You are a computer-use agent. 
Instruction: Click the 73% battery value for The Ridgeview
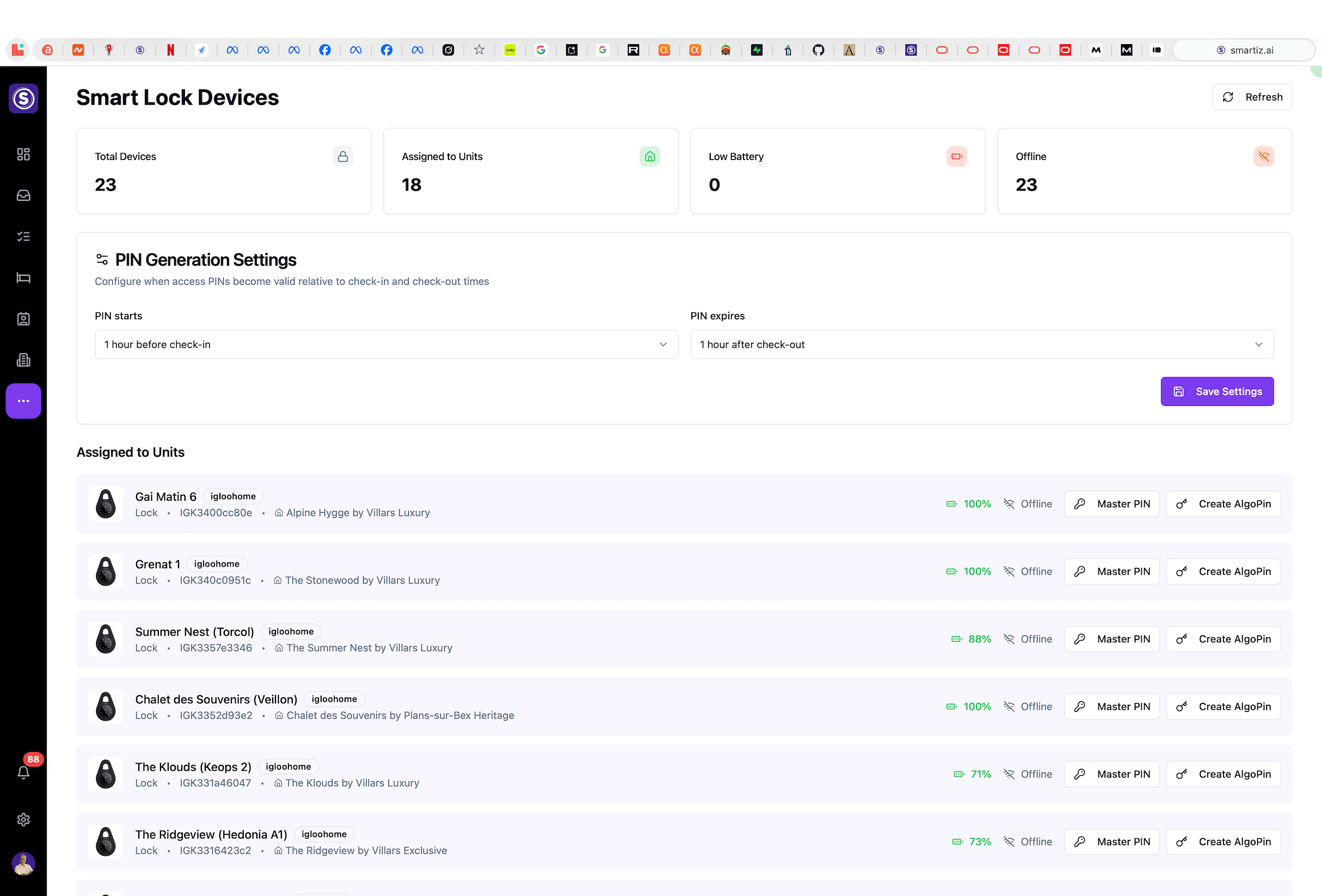coord(980,842)
